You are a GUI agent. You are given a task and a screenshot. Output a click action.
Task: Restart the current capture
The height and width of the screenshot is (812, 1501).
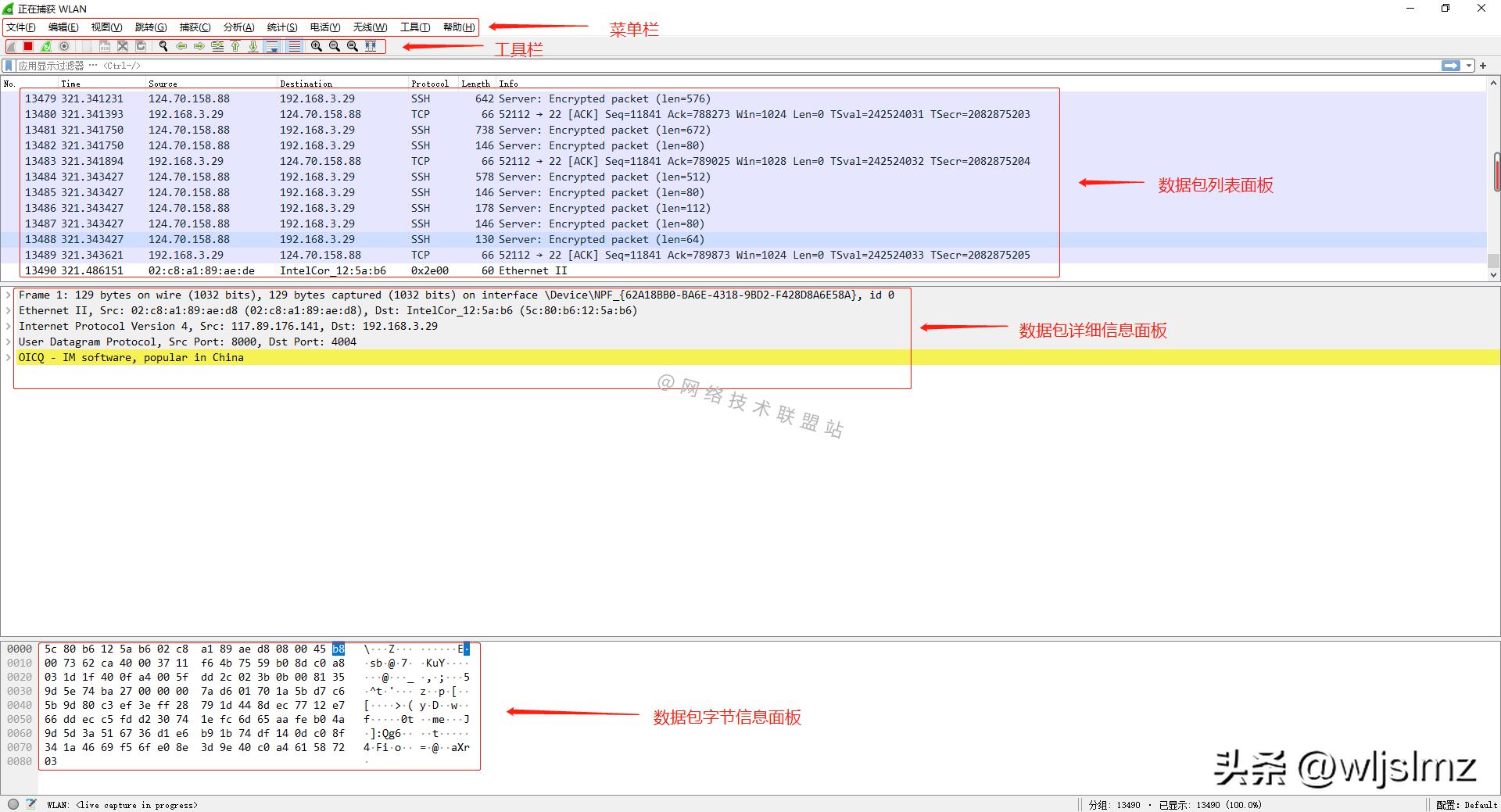pos(46,47)
